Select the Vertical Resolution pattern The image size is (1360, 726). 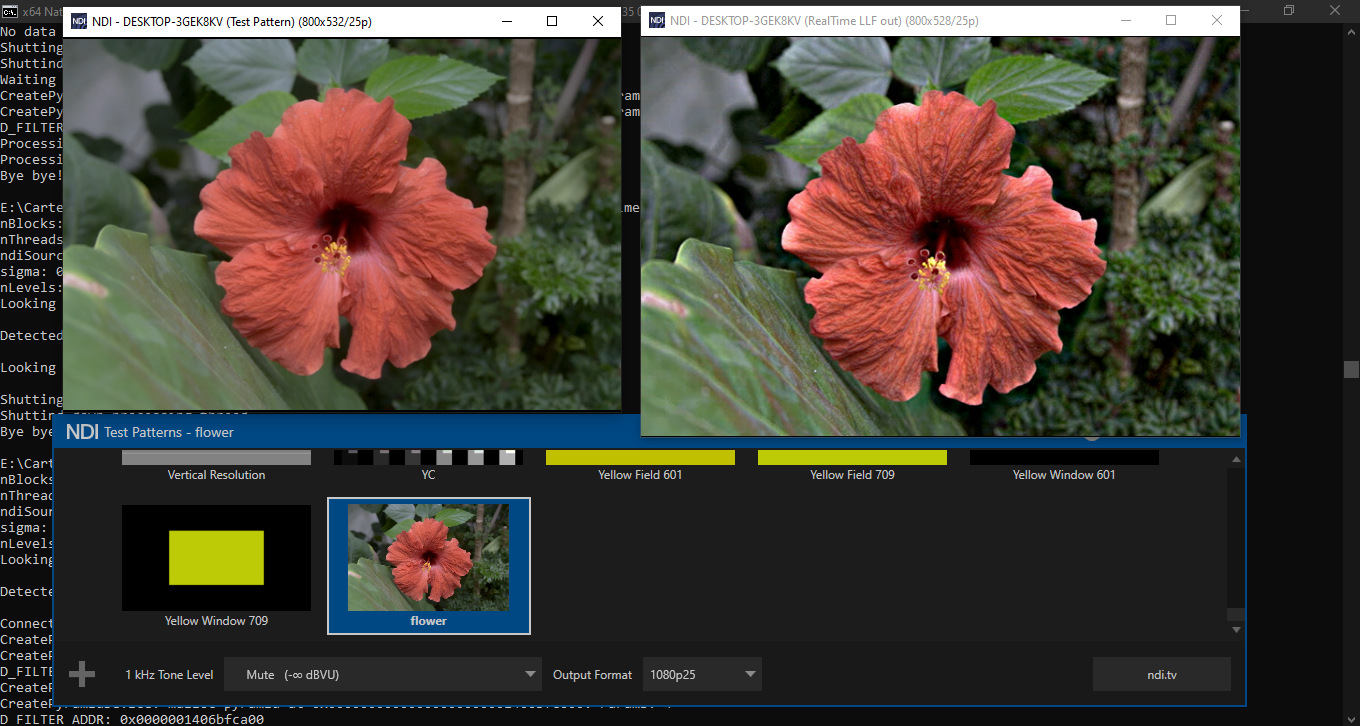coord(216,466)
